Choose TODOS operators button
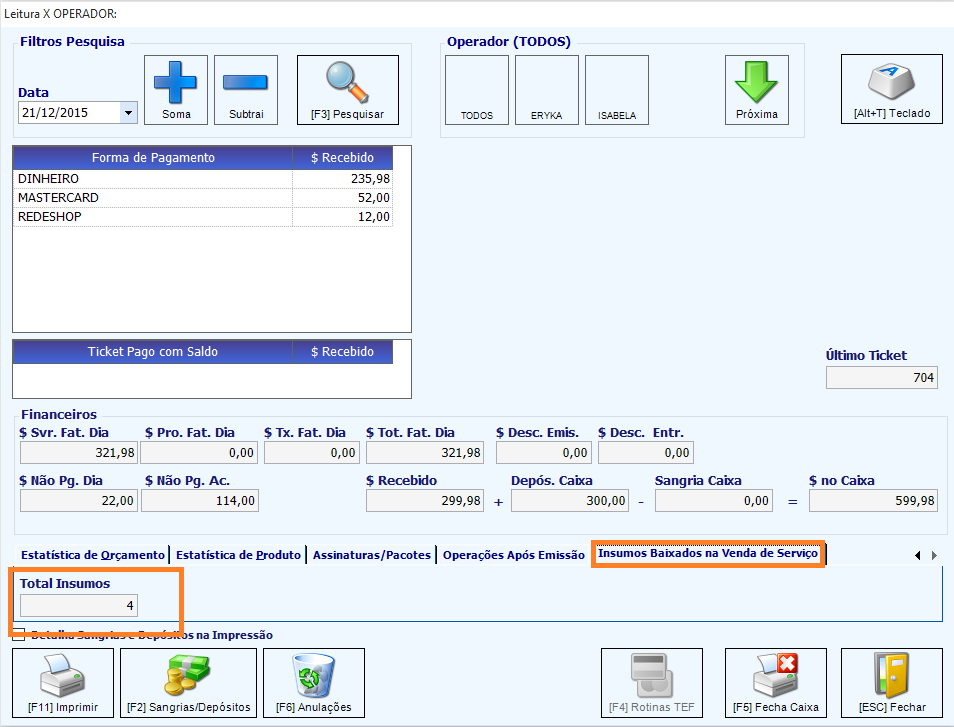Screen dimensions: 954x727 (x=476, y=90)
